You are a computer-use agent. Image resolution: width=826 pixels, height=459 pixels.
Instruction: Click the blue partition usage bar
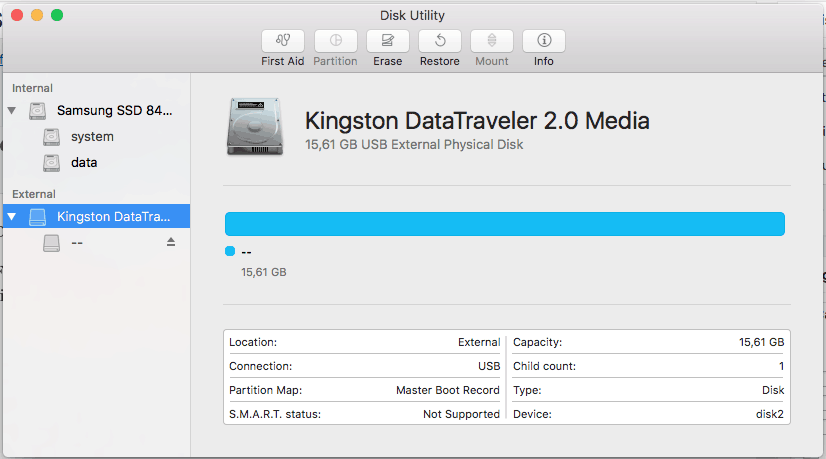(x=505, y=224)
